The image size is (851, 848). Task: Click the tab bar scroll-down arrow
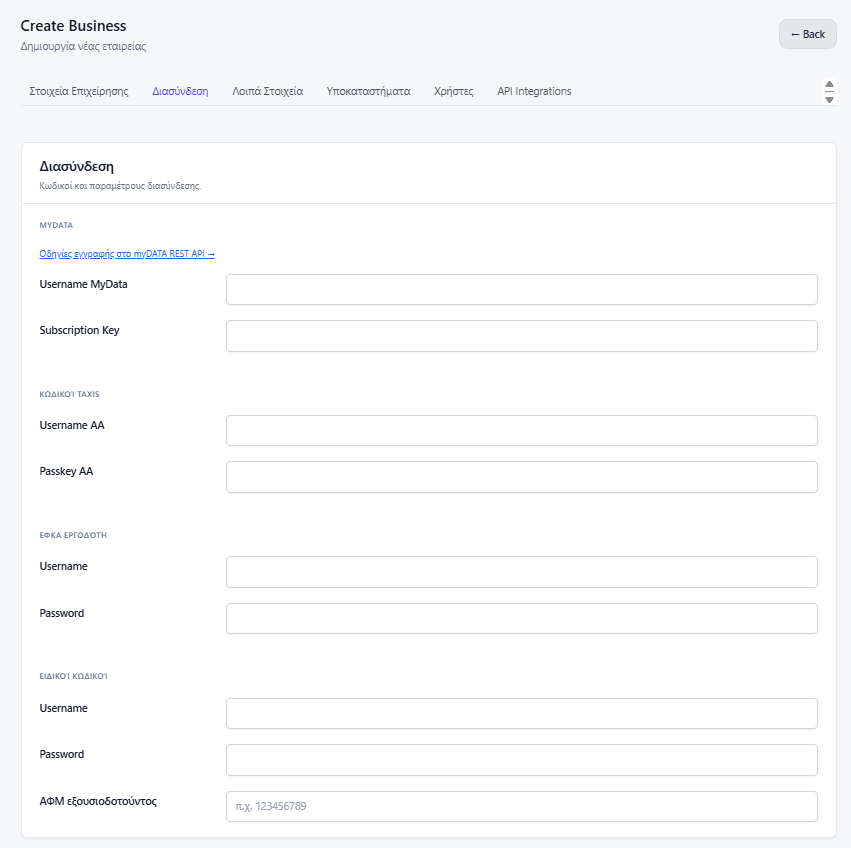829,99
